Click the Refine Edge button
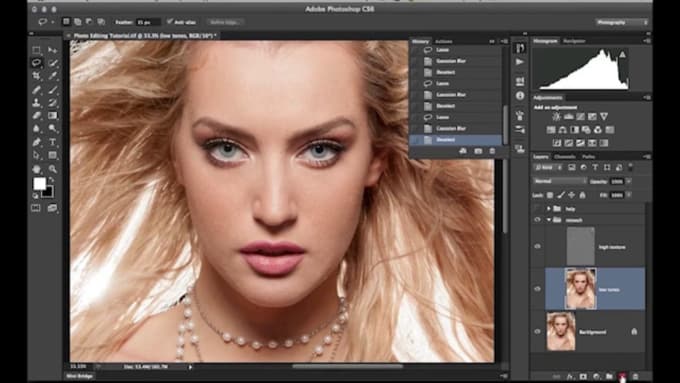 tap(225, 22)
